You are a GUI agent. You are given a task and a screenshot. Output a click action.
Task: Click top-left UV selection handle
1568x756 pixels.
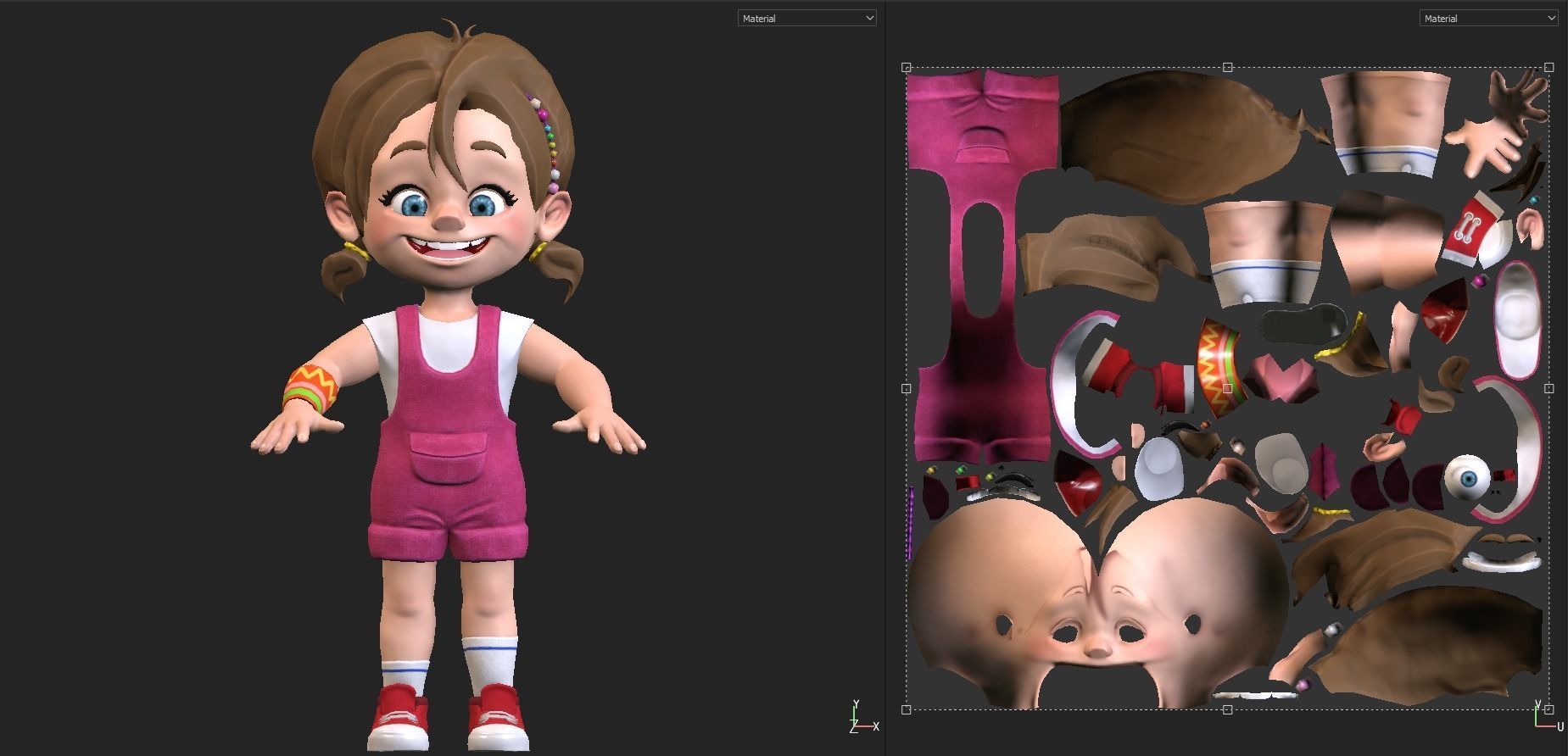[x=906, y=67]
